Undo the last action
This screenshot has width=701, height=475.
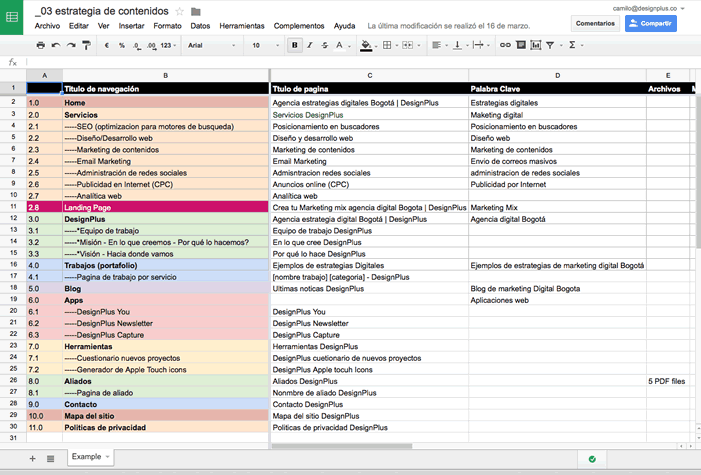click(56, 45)
